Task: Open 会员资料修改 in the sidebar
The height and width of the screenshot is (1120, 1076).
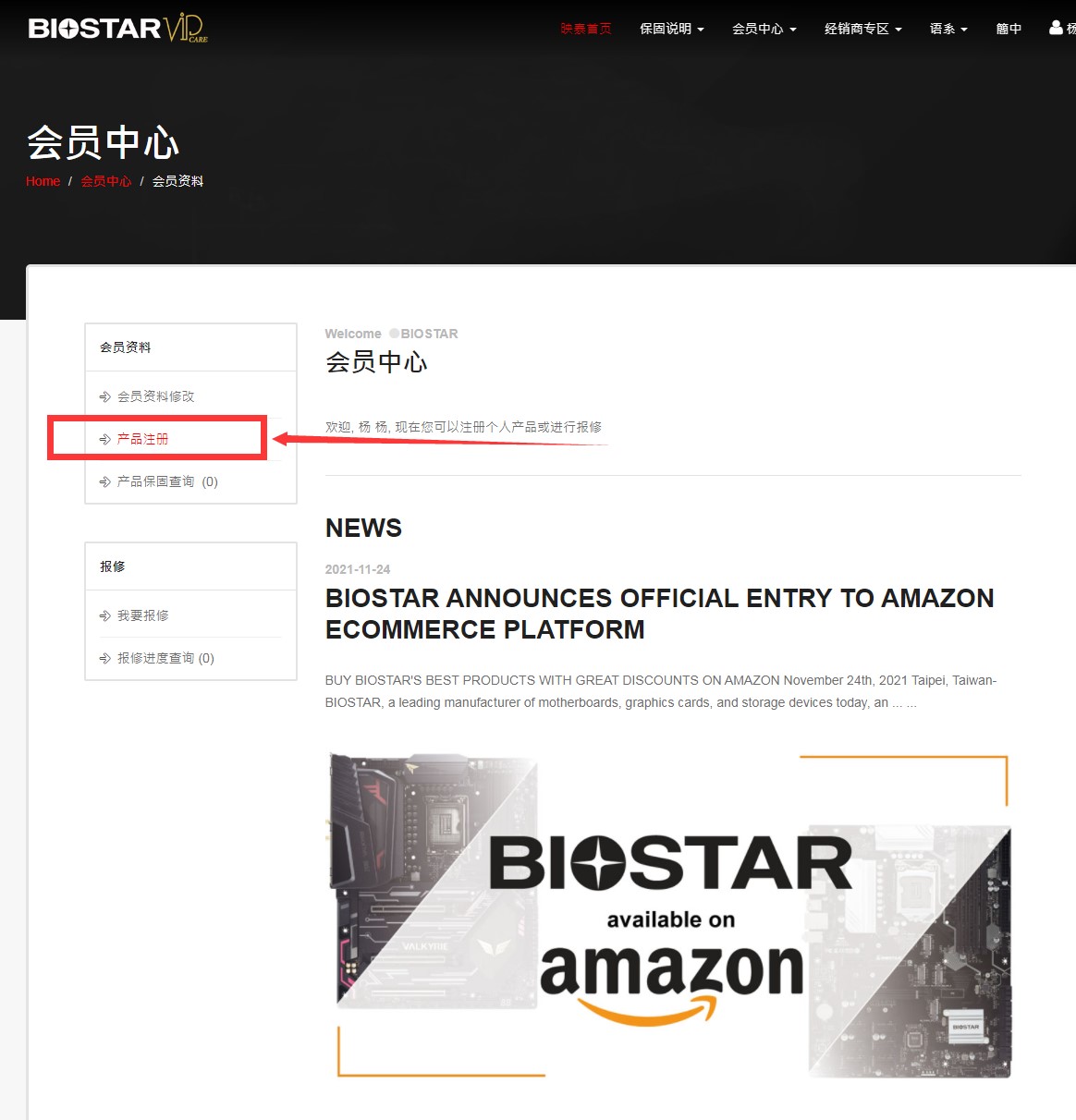Action: (x=155, y=396)
